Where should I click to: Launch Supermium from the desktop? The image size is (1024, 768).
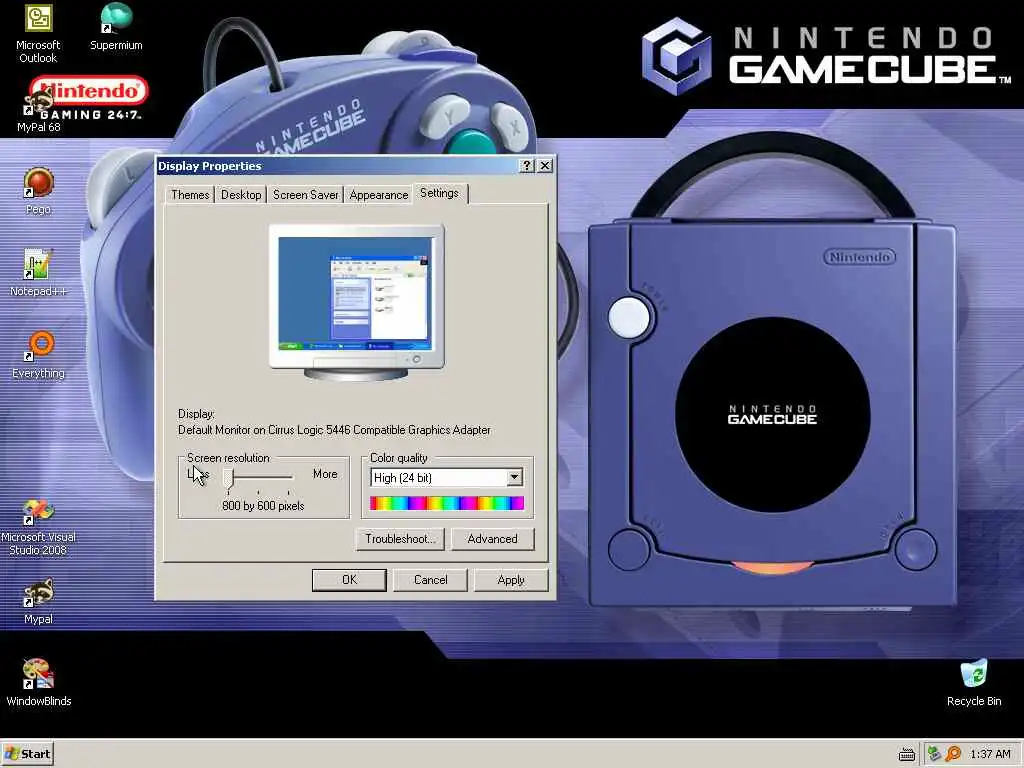116,27
